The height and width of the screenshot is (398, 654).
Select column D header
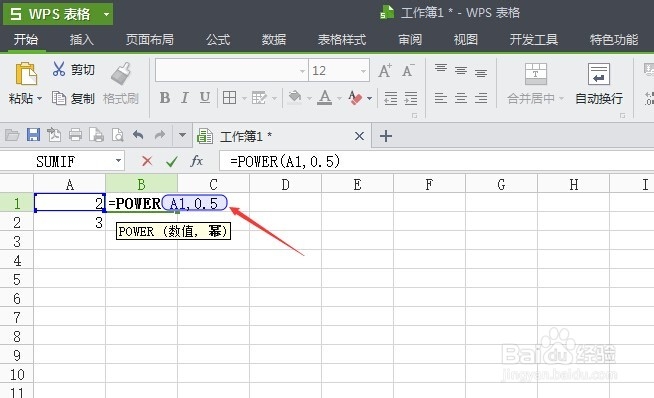[x=285, y=184]
